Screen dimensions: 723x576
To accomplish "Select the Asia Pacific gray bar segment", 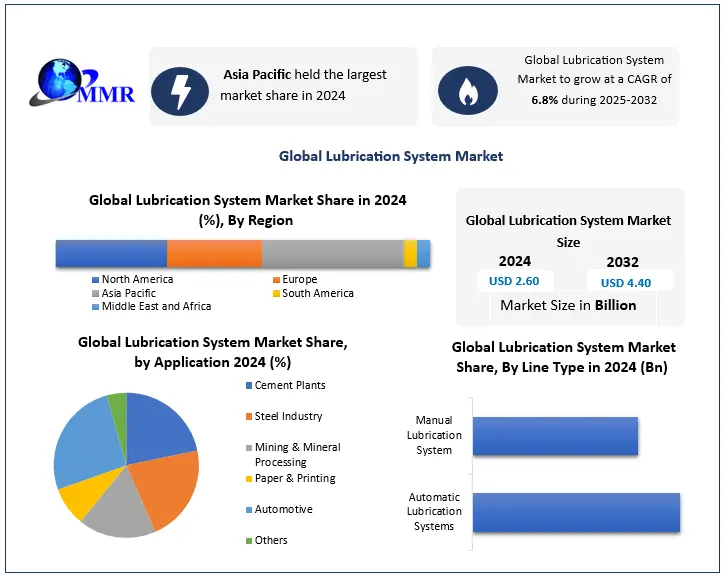I will tap(332, 254).
